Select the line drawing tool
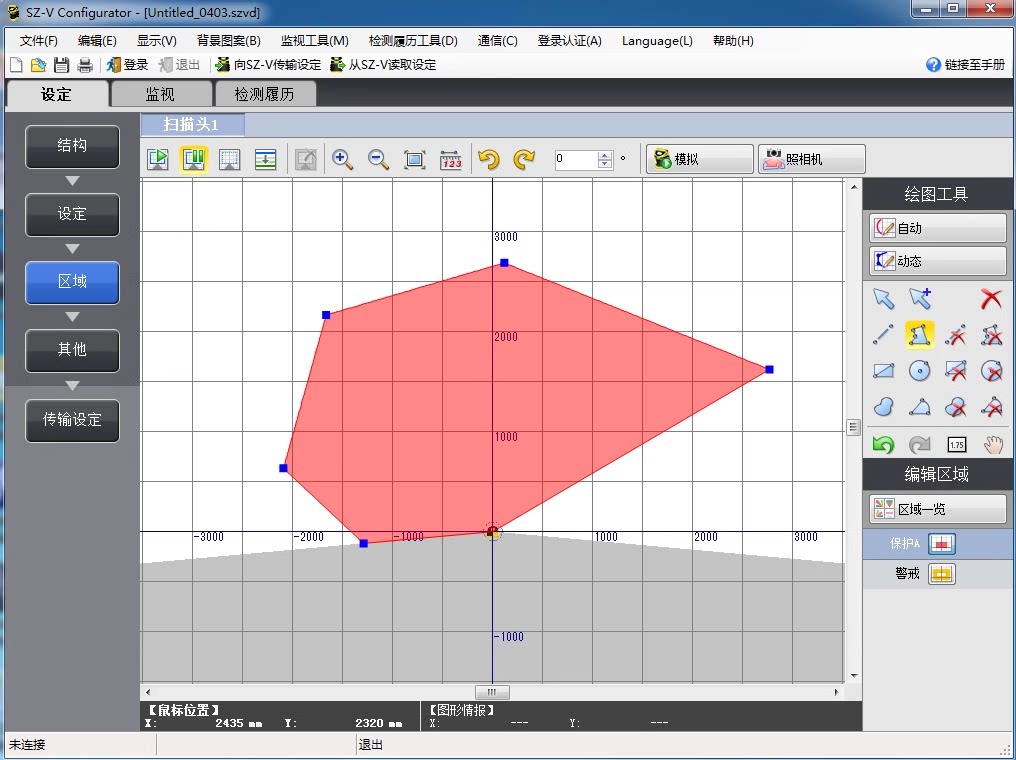 tap(884, 335)
